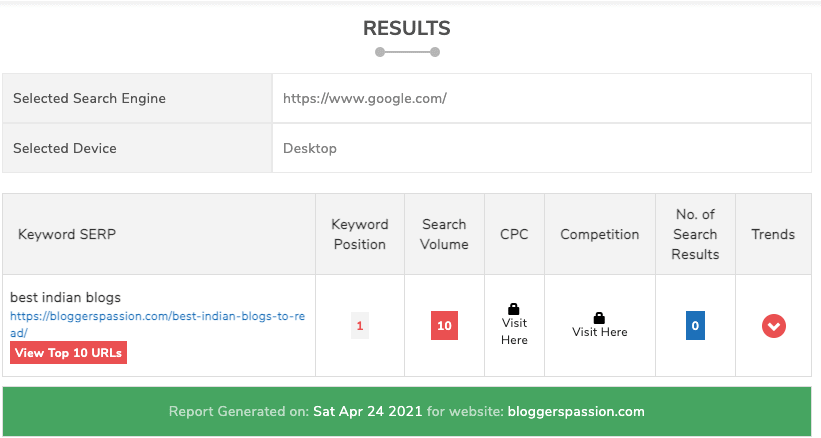Click the keyword position badge showing 1
This screenshot has width=821, height=438.
(360, 326)
